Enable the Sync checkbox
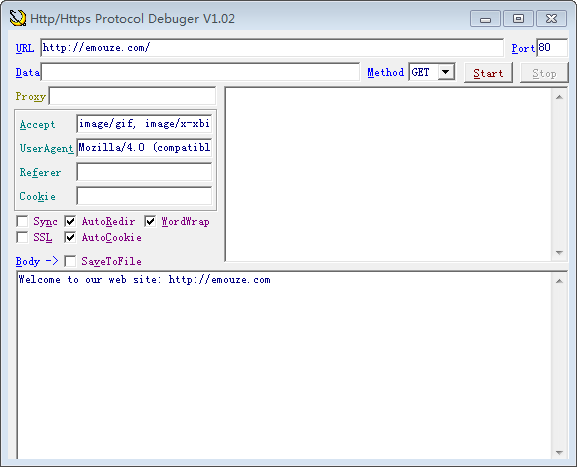Viewport: 577px width, 467px height. click(22, 222)
